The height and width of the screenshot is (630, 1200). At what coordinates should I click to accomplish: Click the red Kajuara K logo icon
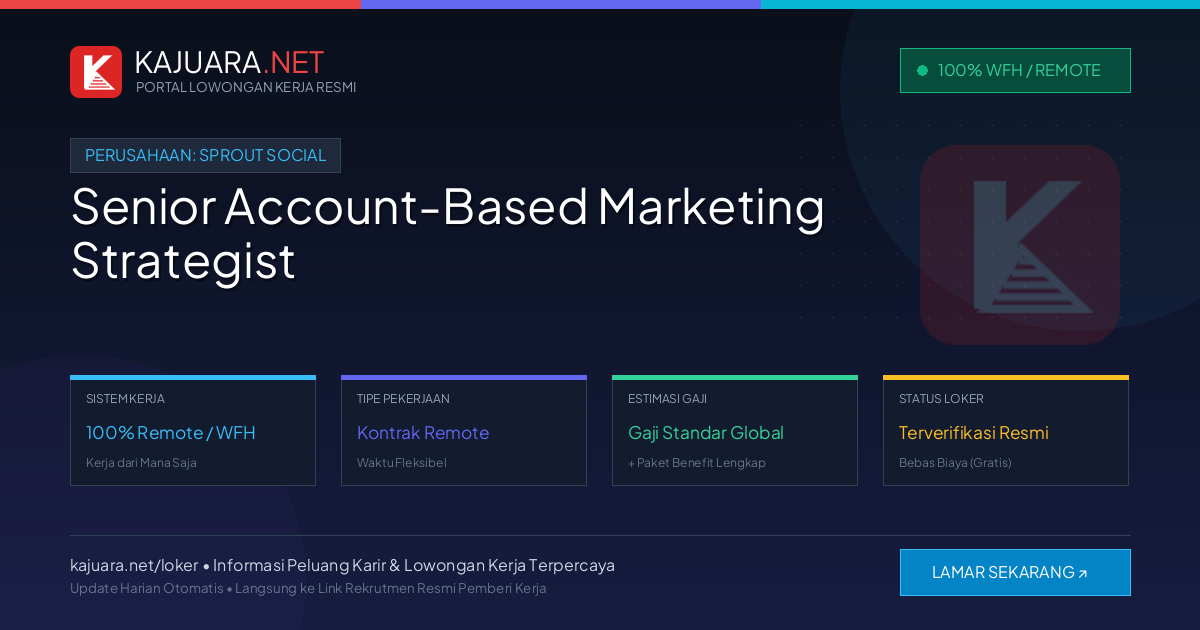tap(96, 72)
